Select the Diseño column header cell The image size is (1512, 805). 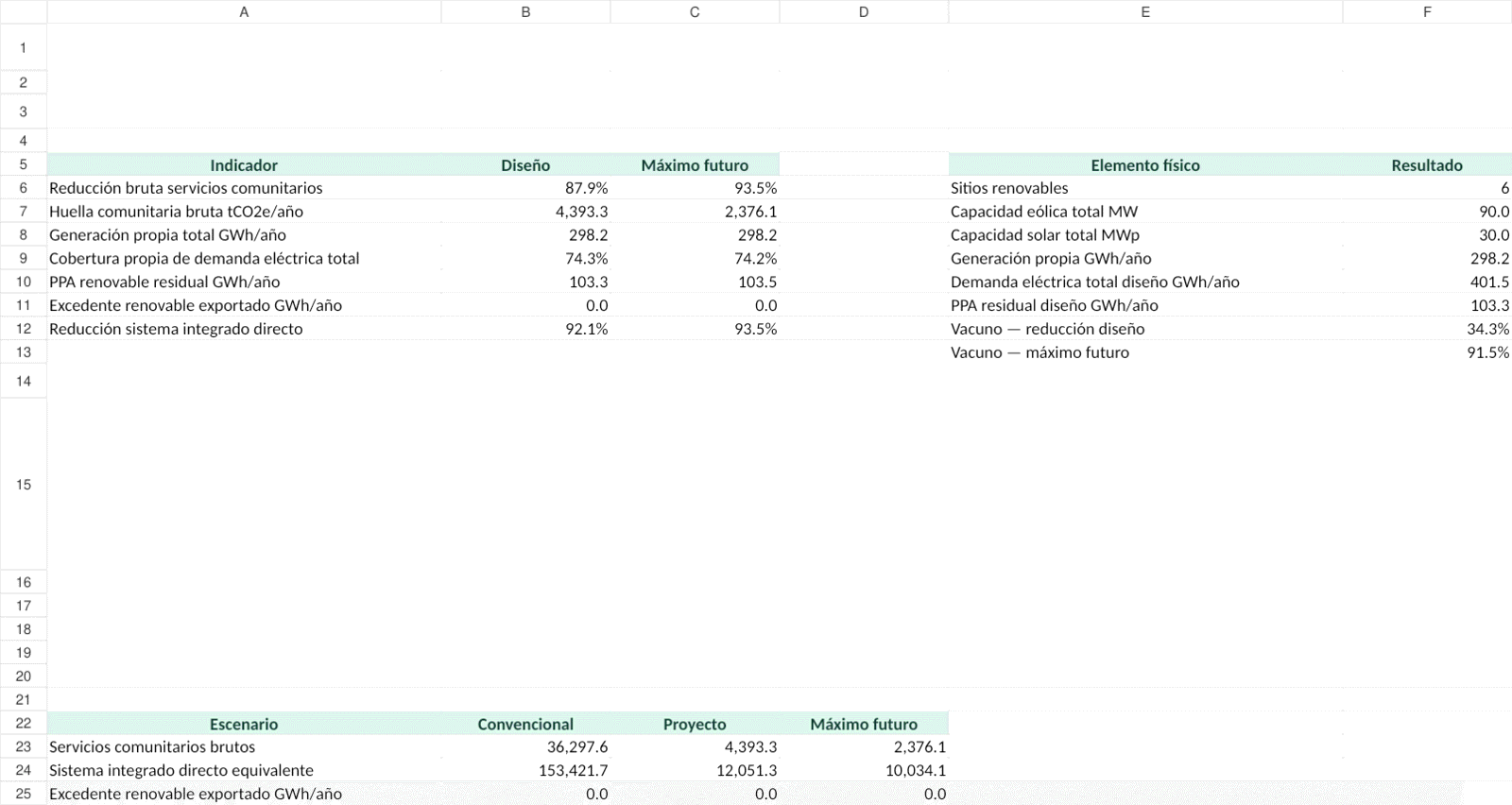[x=525, y=164]
